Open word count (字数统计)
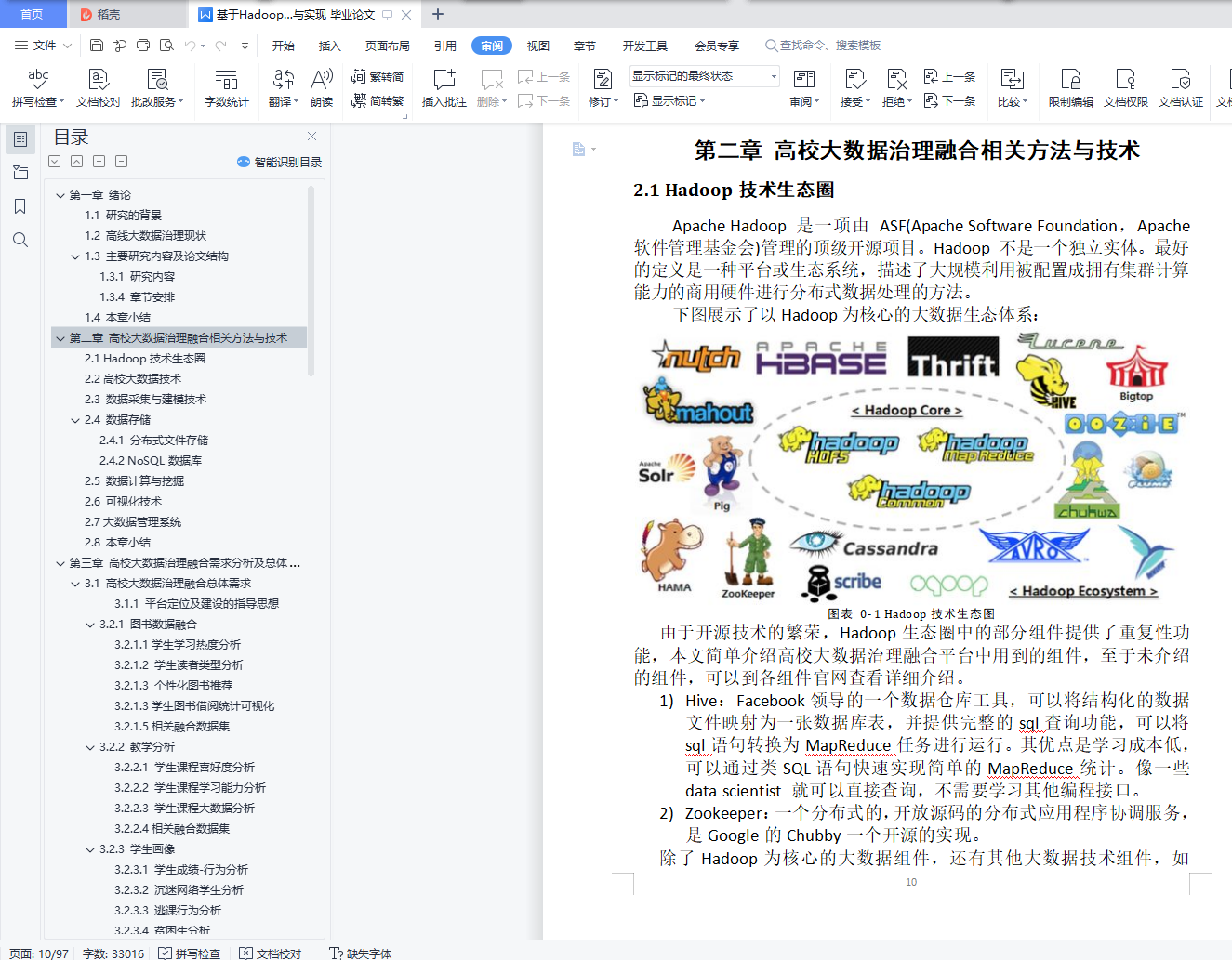Screen dimensions: 1232x960 (227, 88)
